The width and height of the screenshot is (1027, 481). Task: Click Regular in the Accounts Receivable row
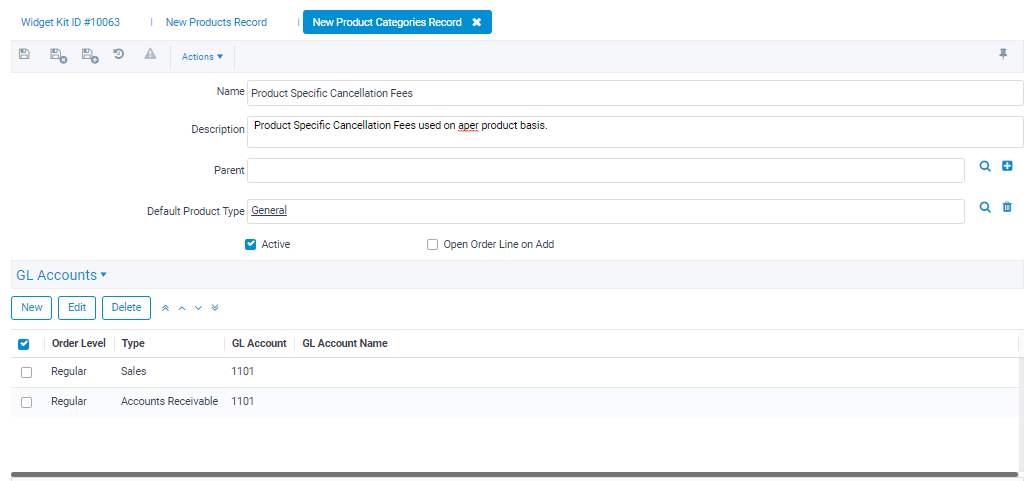click(69, 401)
